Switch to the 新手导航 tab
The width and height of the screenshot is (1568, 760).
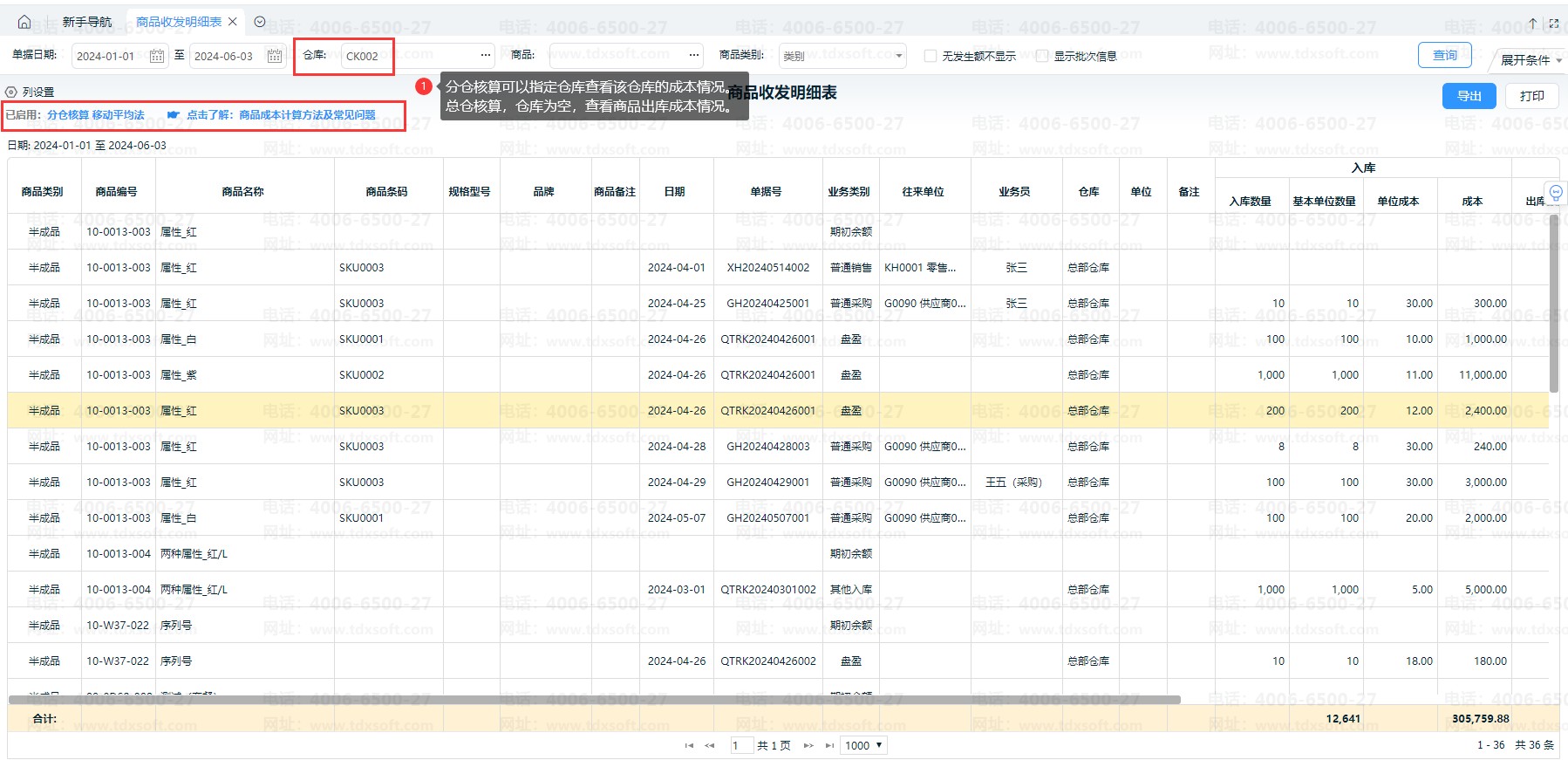[87, 22]
